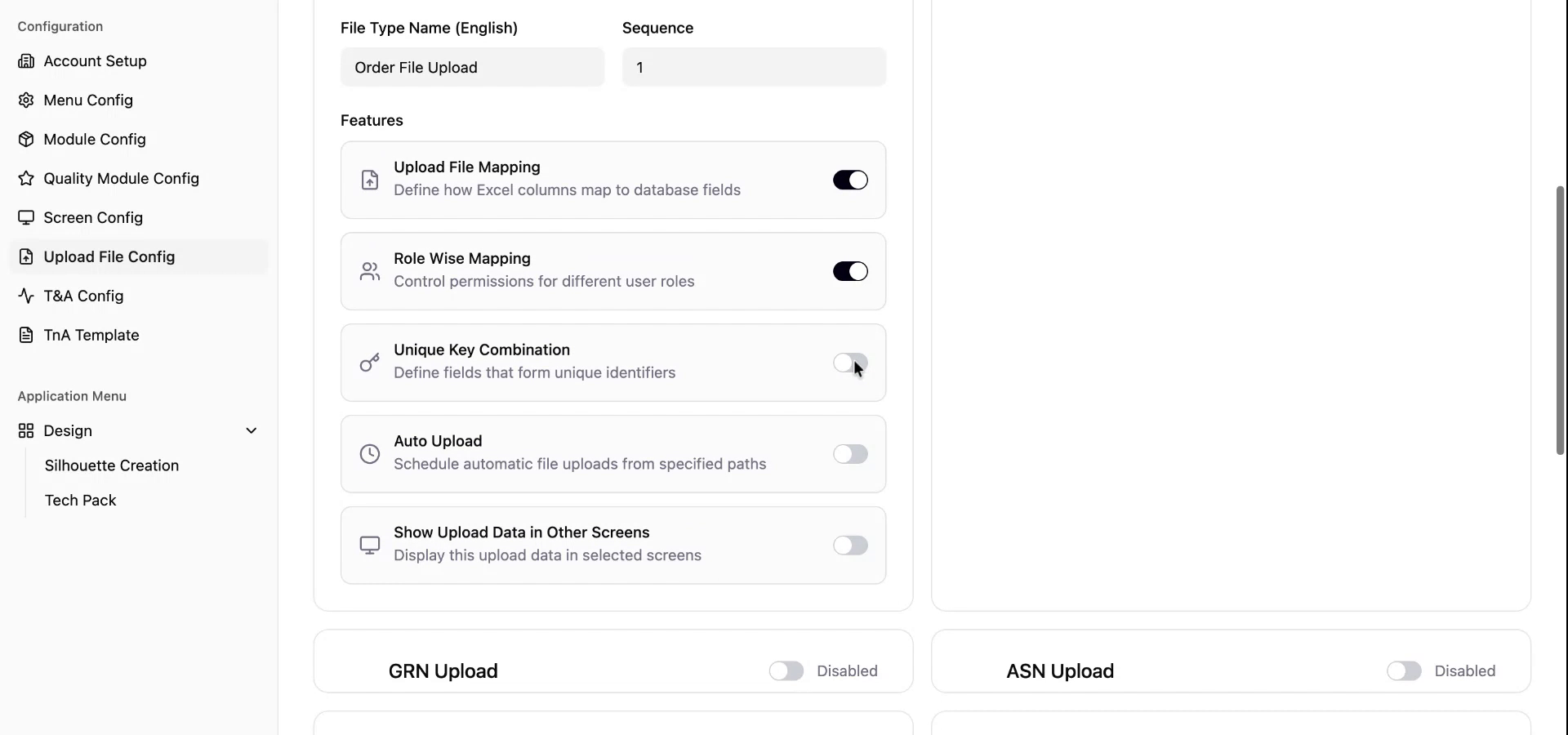Select the Auto Upload clock icon
Image resolution: width=1568 pixels, height=735 pixels.
pos(370,454)
